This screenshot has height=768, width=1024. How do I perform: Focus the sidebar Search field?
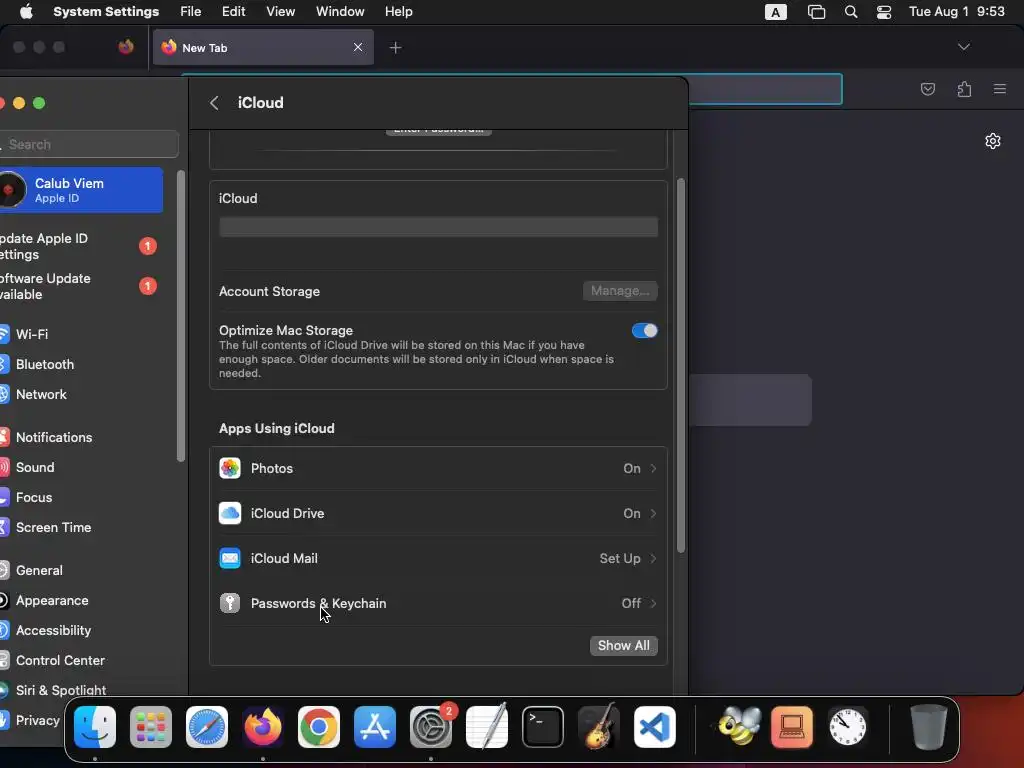tap(89, 144)
